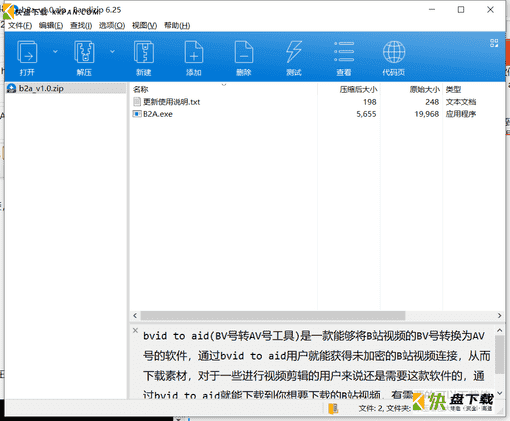Click compressed size 198 of the txt file
Screen dimensions: 510x421
[370, 102]
